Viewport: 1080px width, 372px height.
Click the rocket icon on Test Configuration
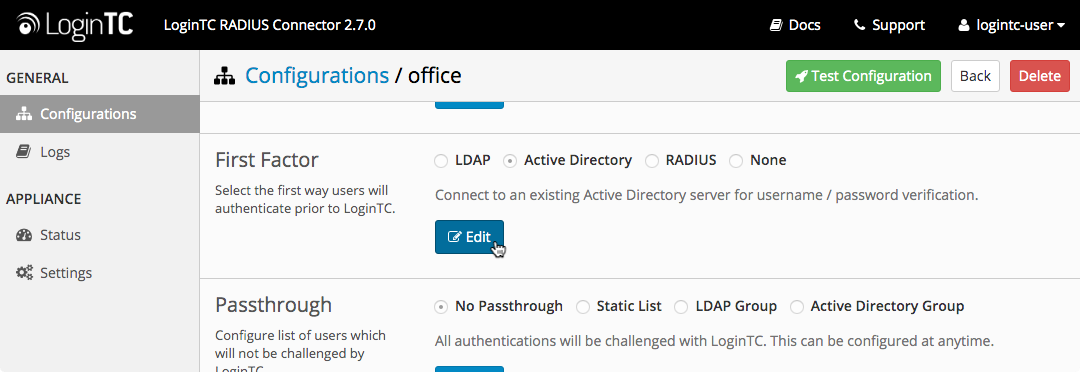[801, 76]
